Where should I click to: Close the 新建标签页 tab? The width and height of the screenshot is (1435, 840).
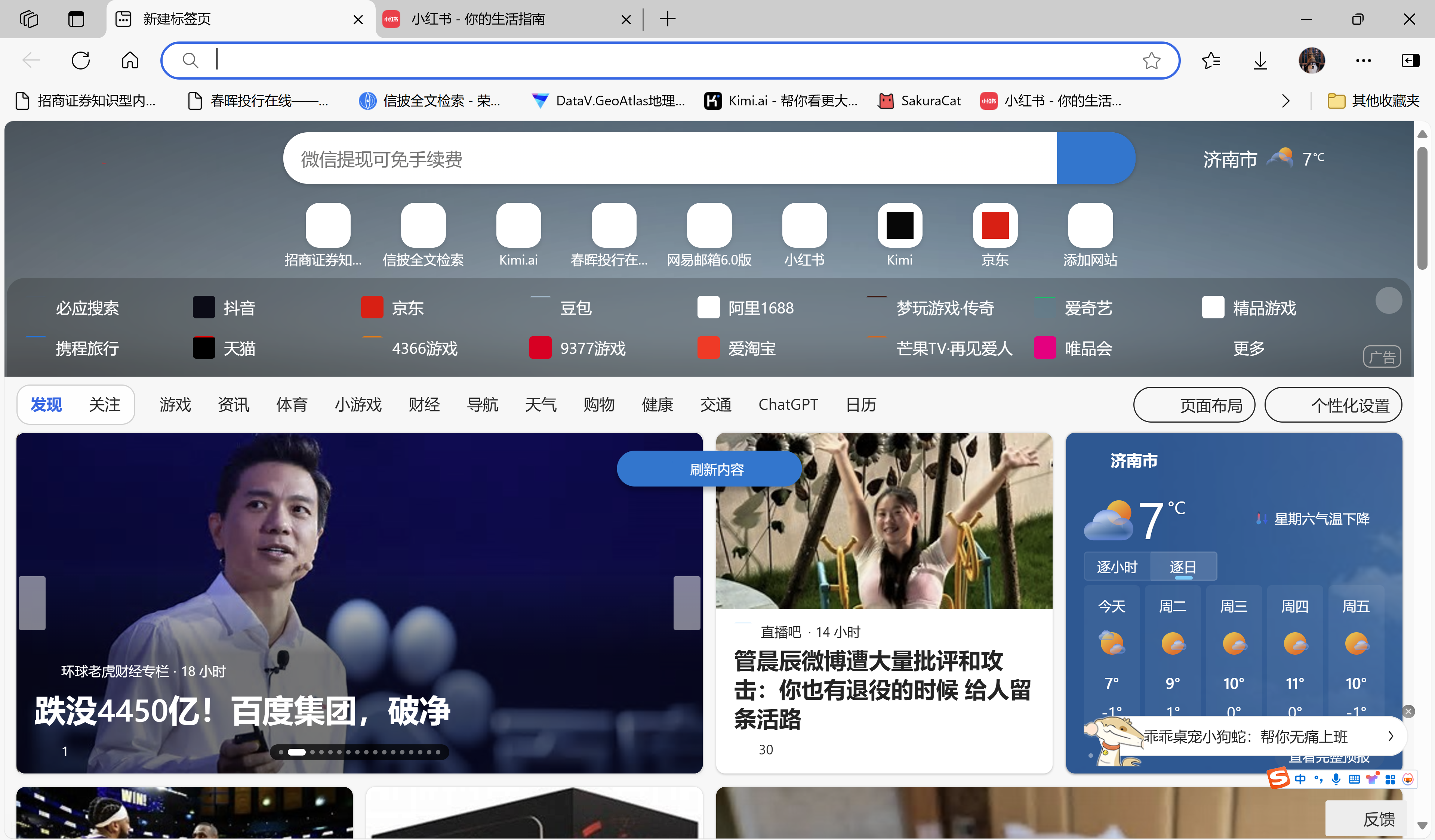coord(358,19)
